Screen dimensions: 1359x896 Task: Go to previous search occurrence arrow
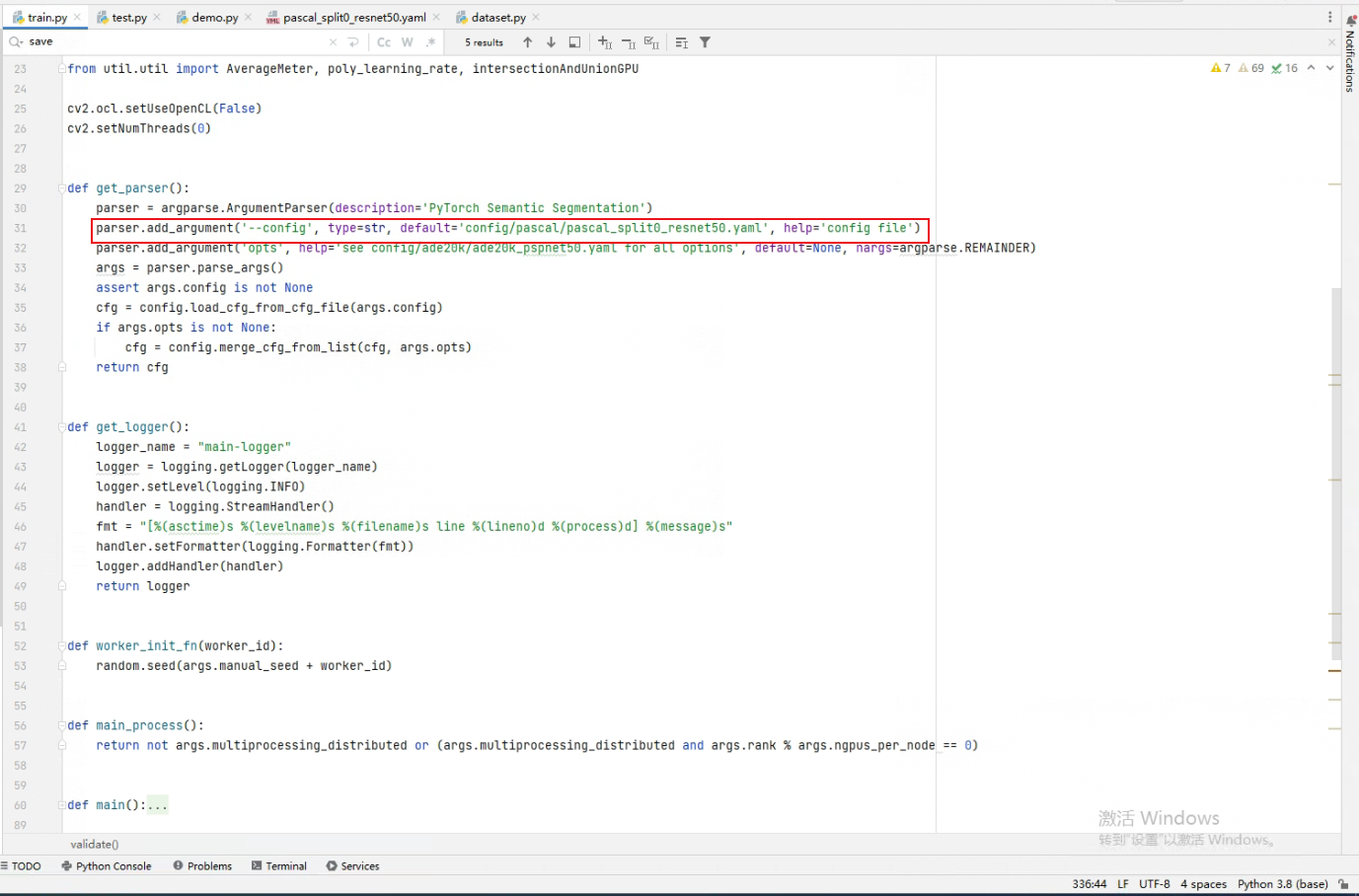[528, 42]
